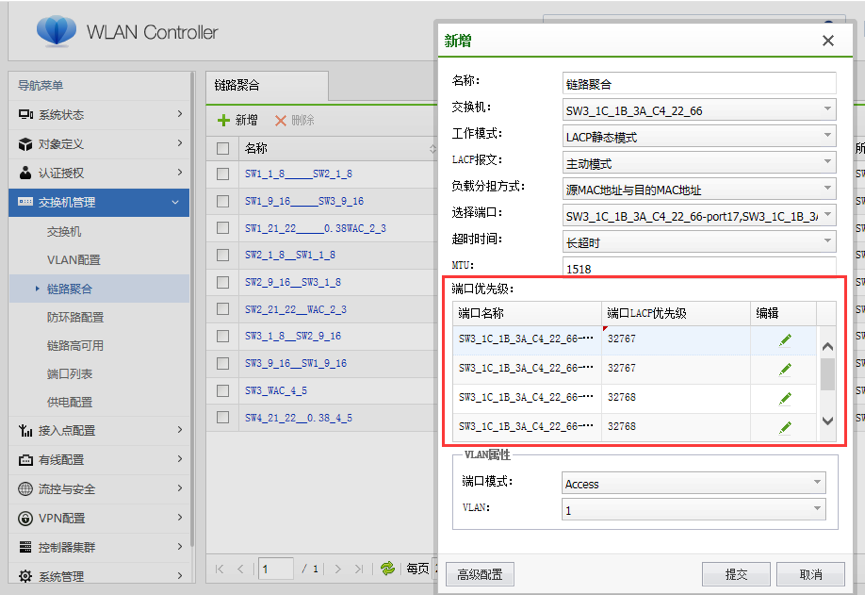The width and height of the screenshot is (865, 595).
Task: Switch to 链路聚合 tab
Action: click(237, 86)
